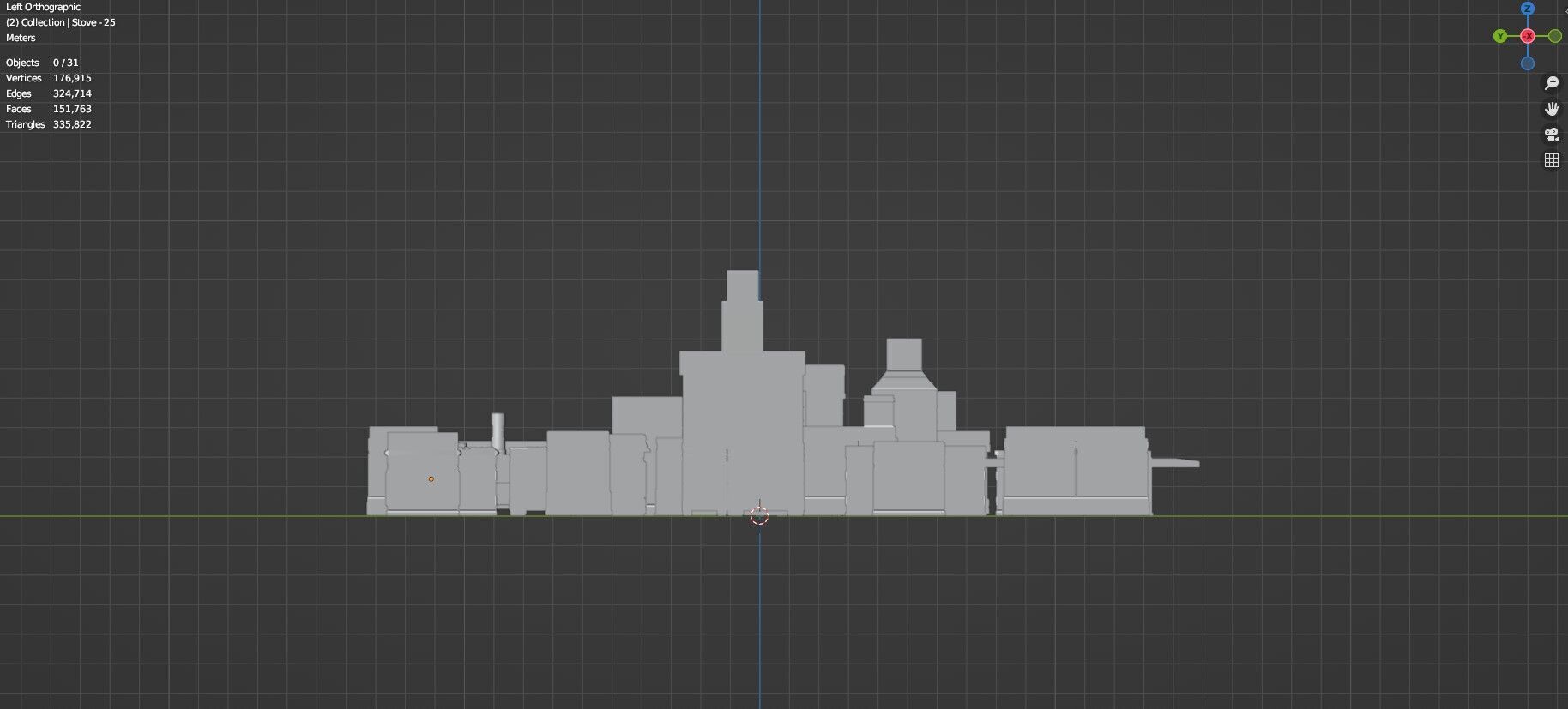Click the hand pan view icon
This screenshot has height=709, width=1568.
tap(1551, 109)
